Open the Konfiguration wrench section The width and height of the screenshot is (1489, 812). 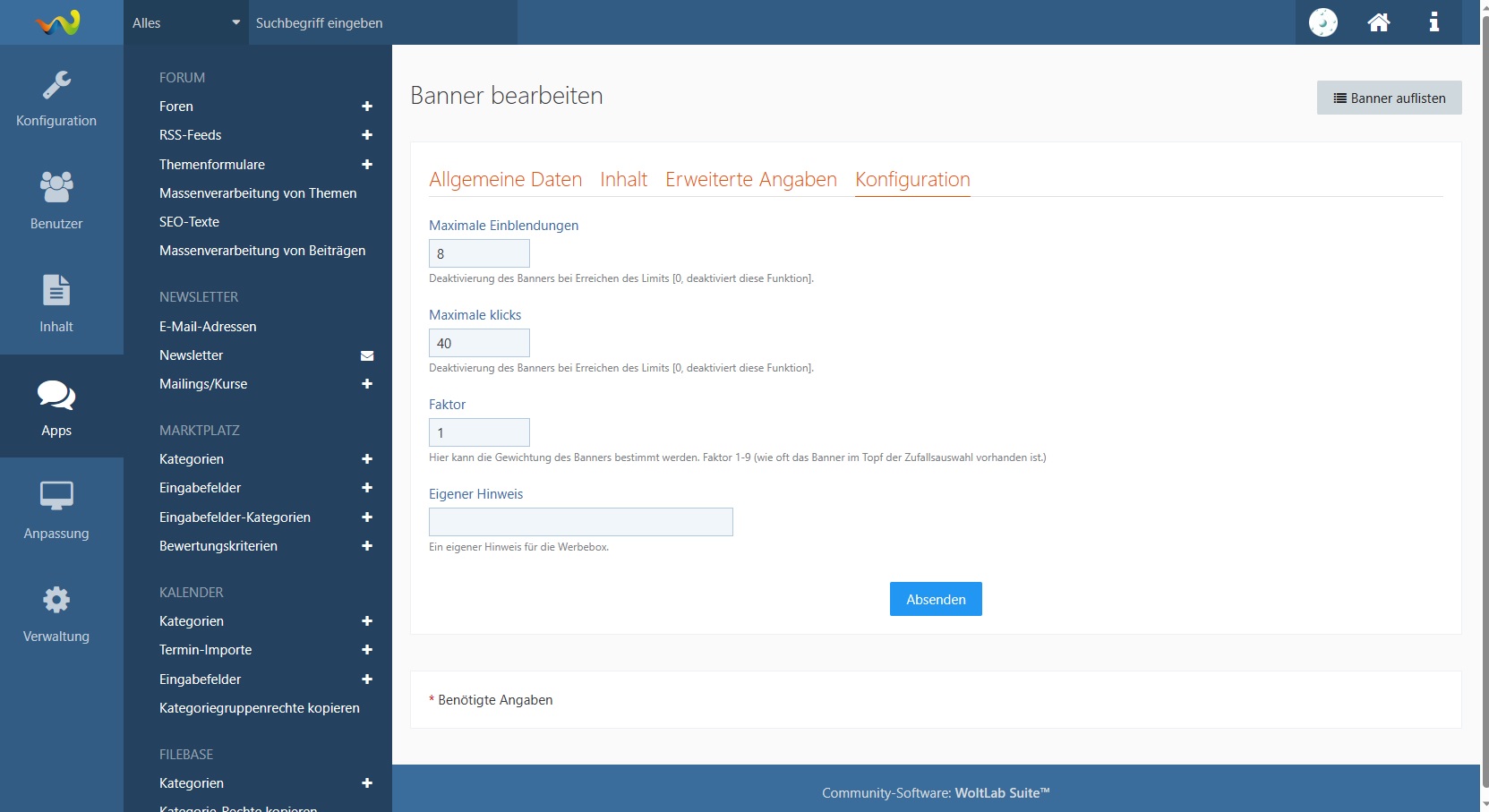pyautogui.click(x=56, y=98)
